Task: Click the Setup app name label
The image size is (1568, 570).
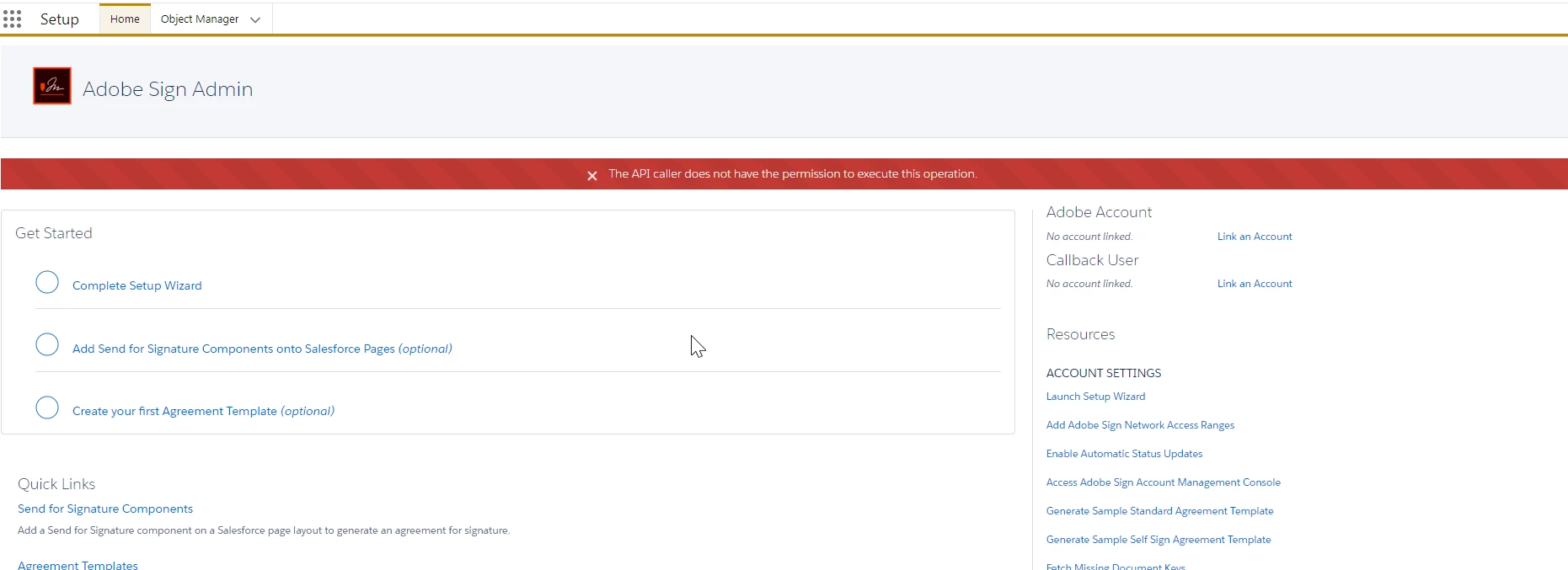Action: [x=60, y=19]
